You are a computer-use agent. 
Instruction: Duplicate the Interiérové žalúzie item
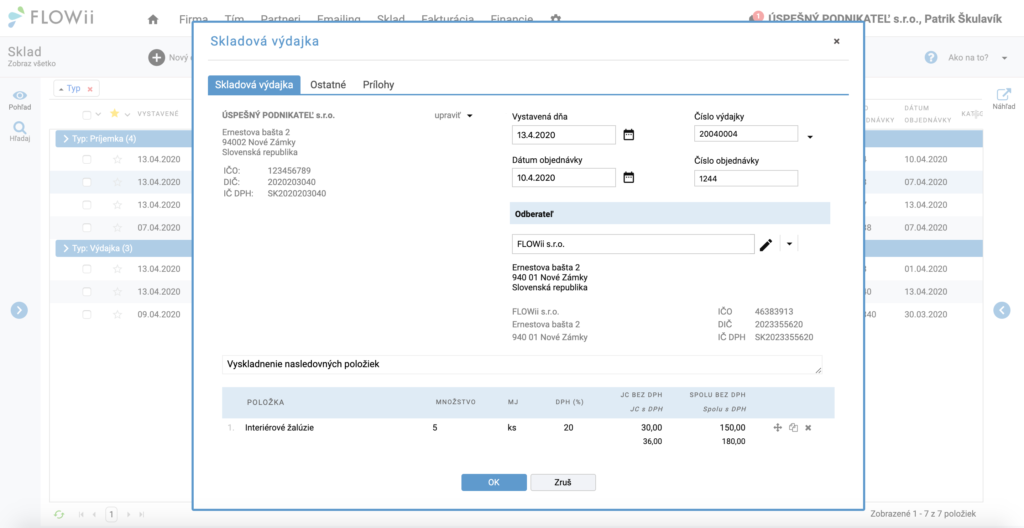[793, 427]
